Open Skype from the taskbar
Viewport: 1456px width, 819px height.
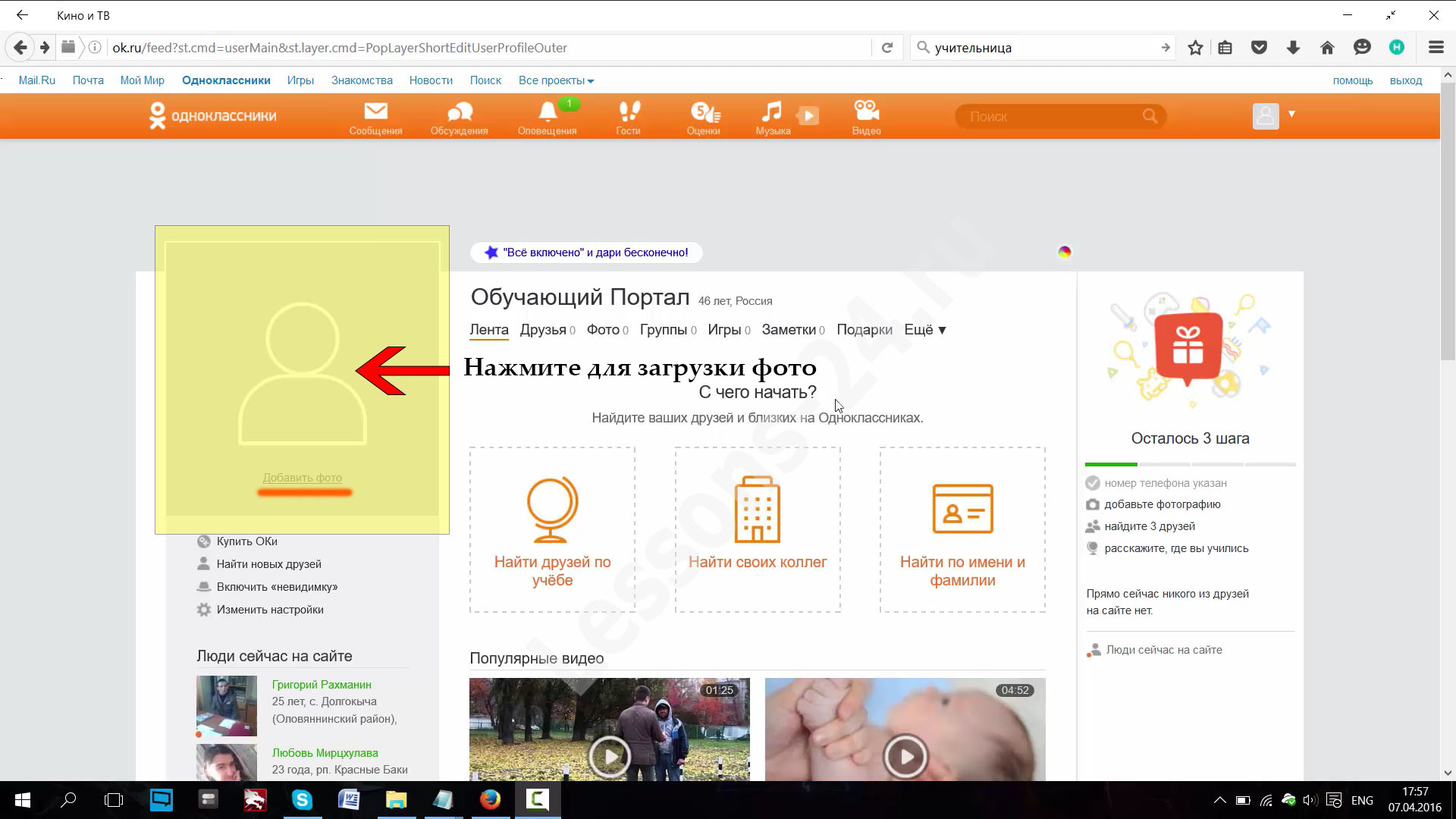(302, 800)
